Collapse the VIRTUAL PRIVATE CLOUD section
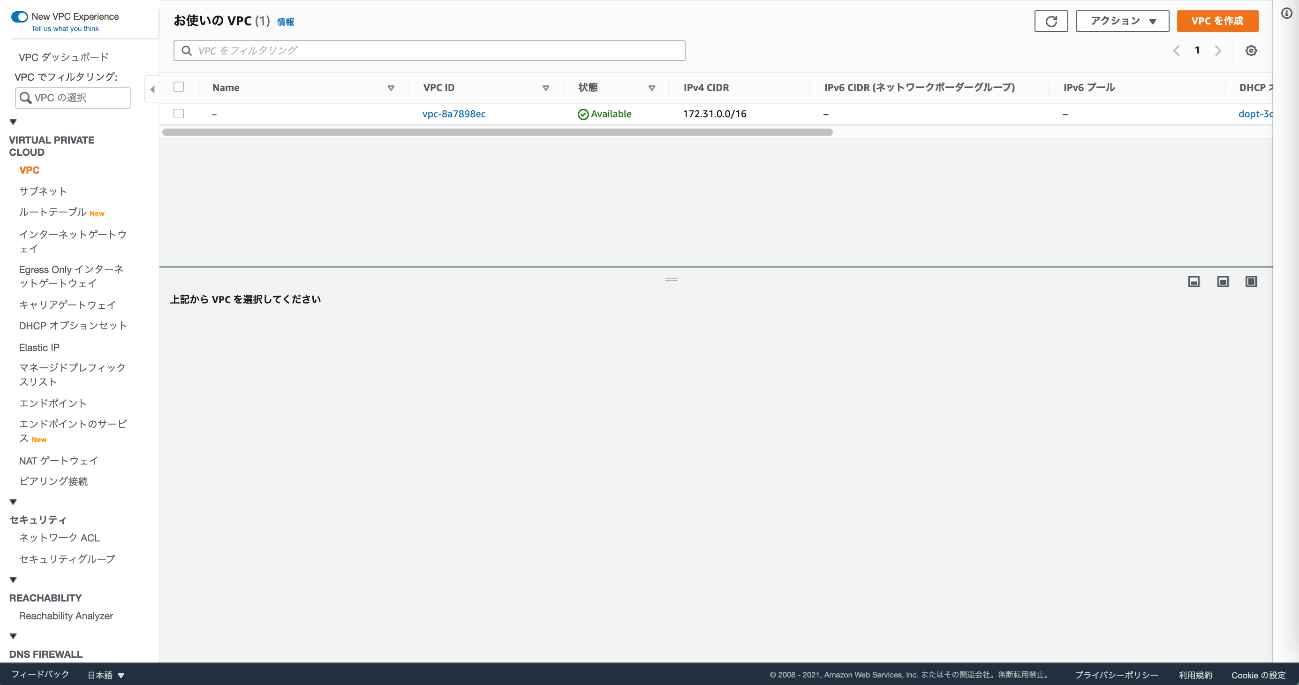The image size is (1299, 685). click(x=13, y=122)
